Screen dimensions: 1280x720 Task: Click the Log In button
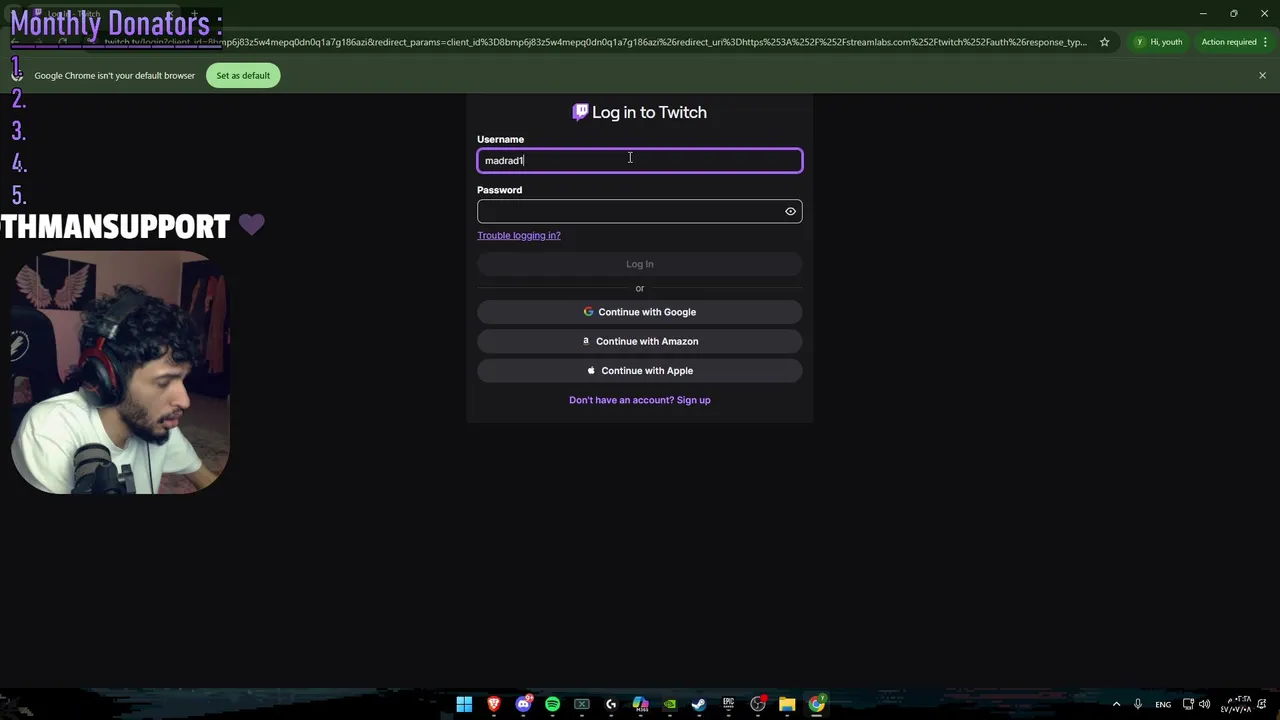coord(639,264)
